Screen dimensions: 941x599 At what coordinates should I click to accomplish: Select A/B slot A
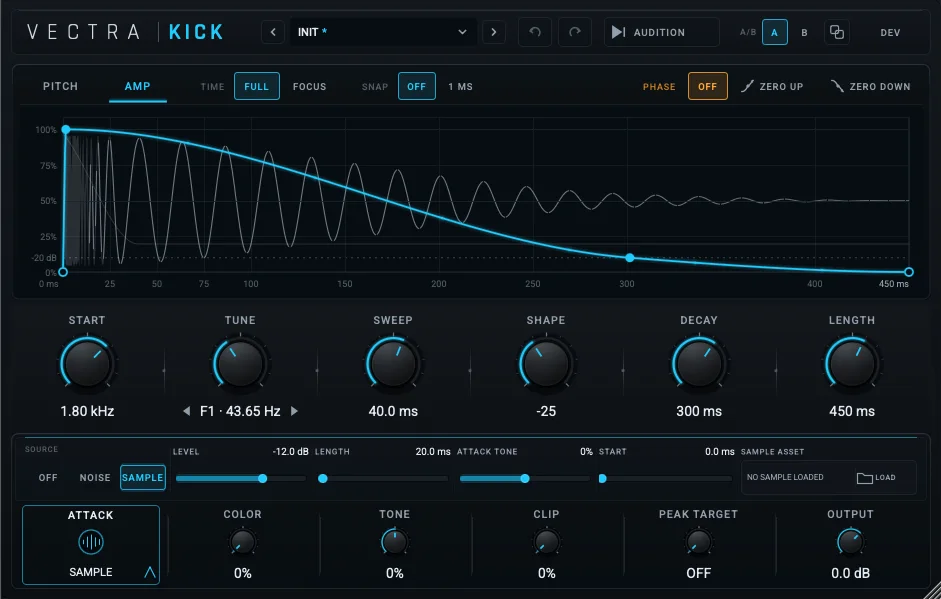coord(775,32)
